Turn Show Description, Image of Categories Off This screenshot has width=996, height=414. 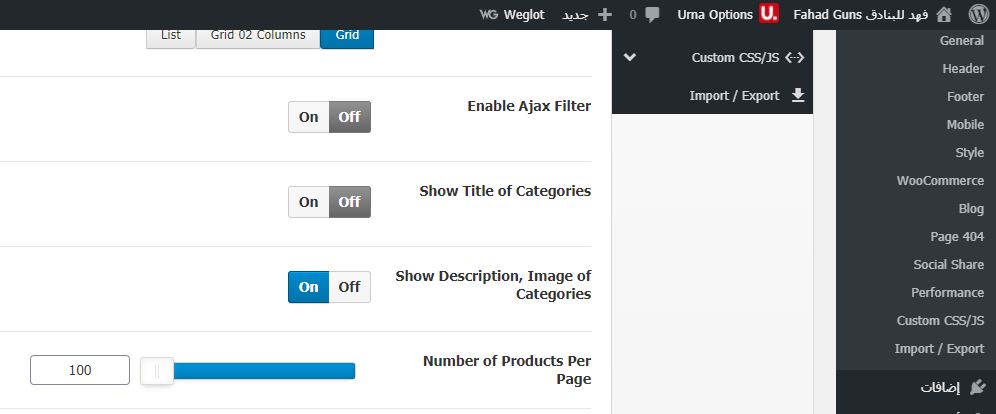click(x=349, y=287)
